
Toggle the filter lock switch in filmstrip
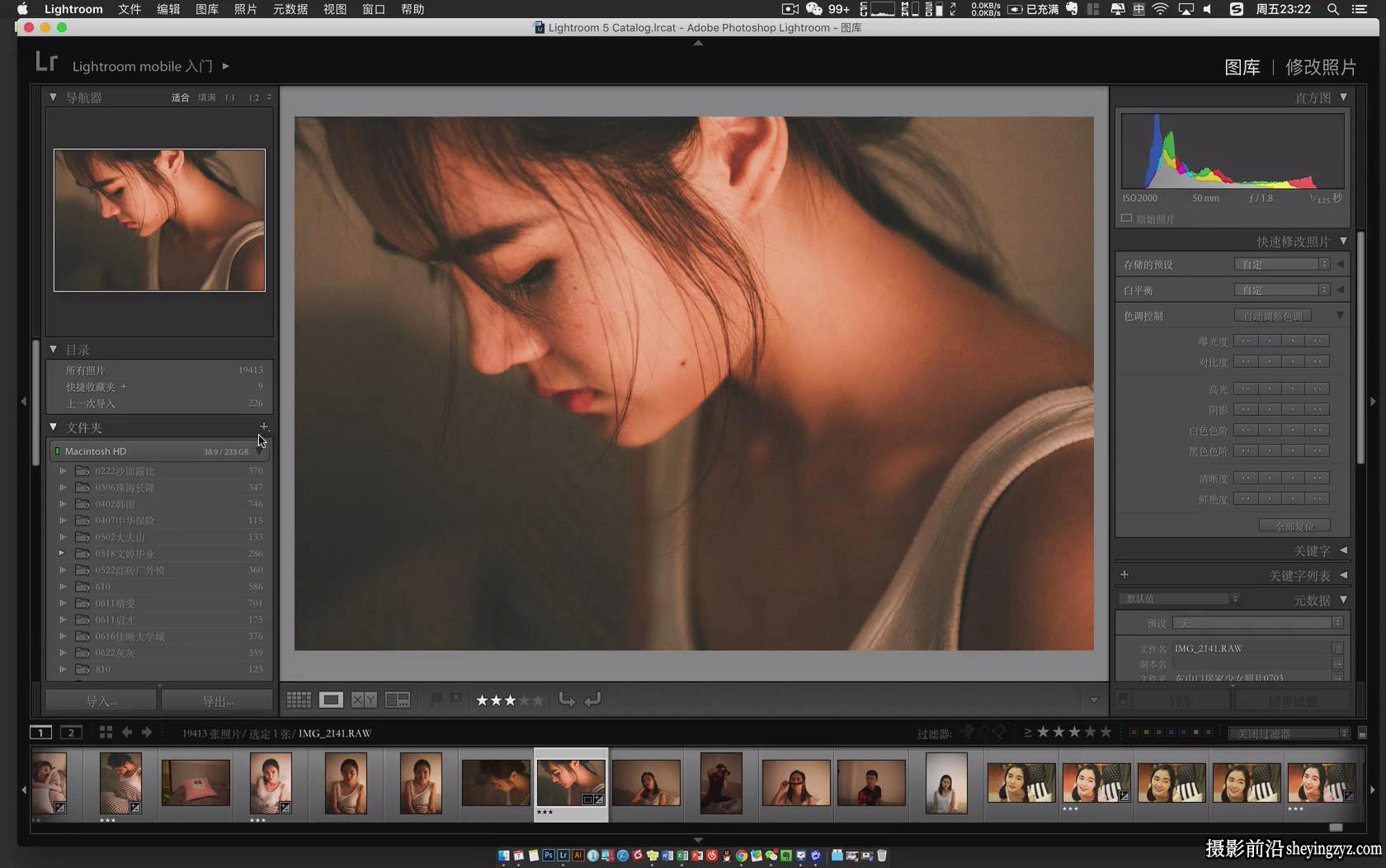click(x=1362, y=733)
